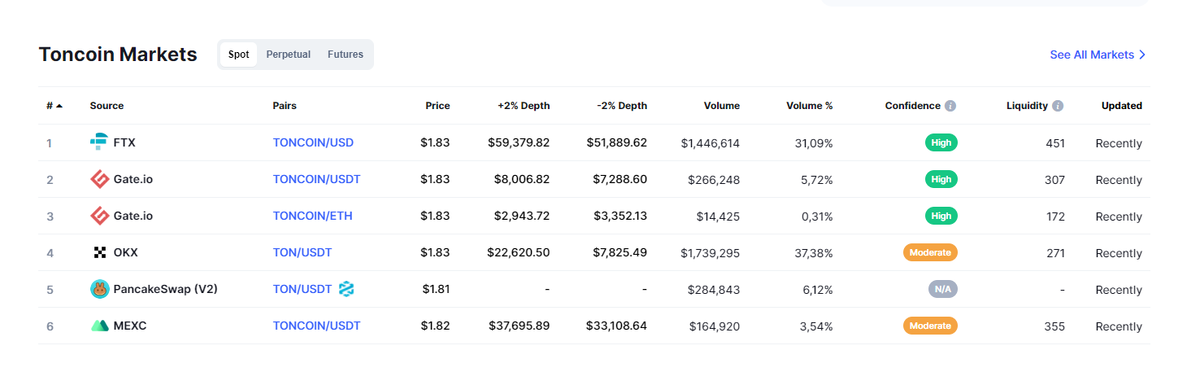Viewport: 1200px width, 372px height.
Task: Click the info icon next to Liquidity
Action: [x=1058, y=106]
